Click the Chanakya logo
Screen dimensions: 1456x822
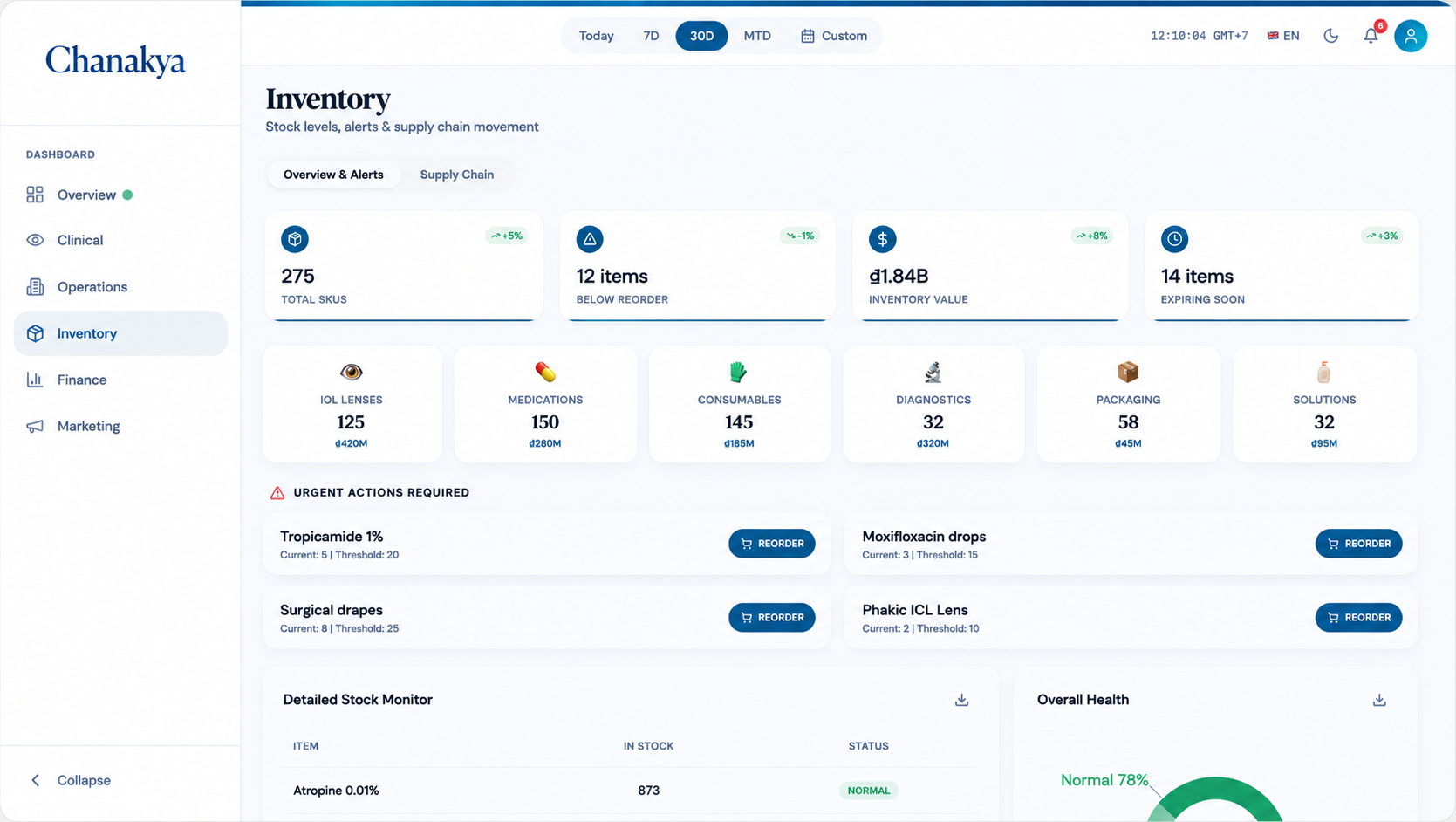click(x=115, y=61)
